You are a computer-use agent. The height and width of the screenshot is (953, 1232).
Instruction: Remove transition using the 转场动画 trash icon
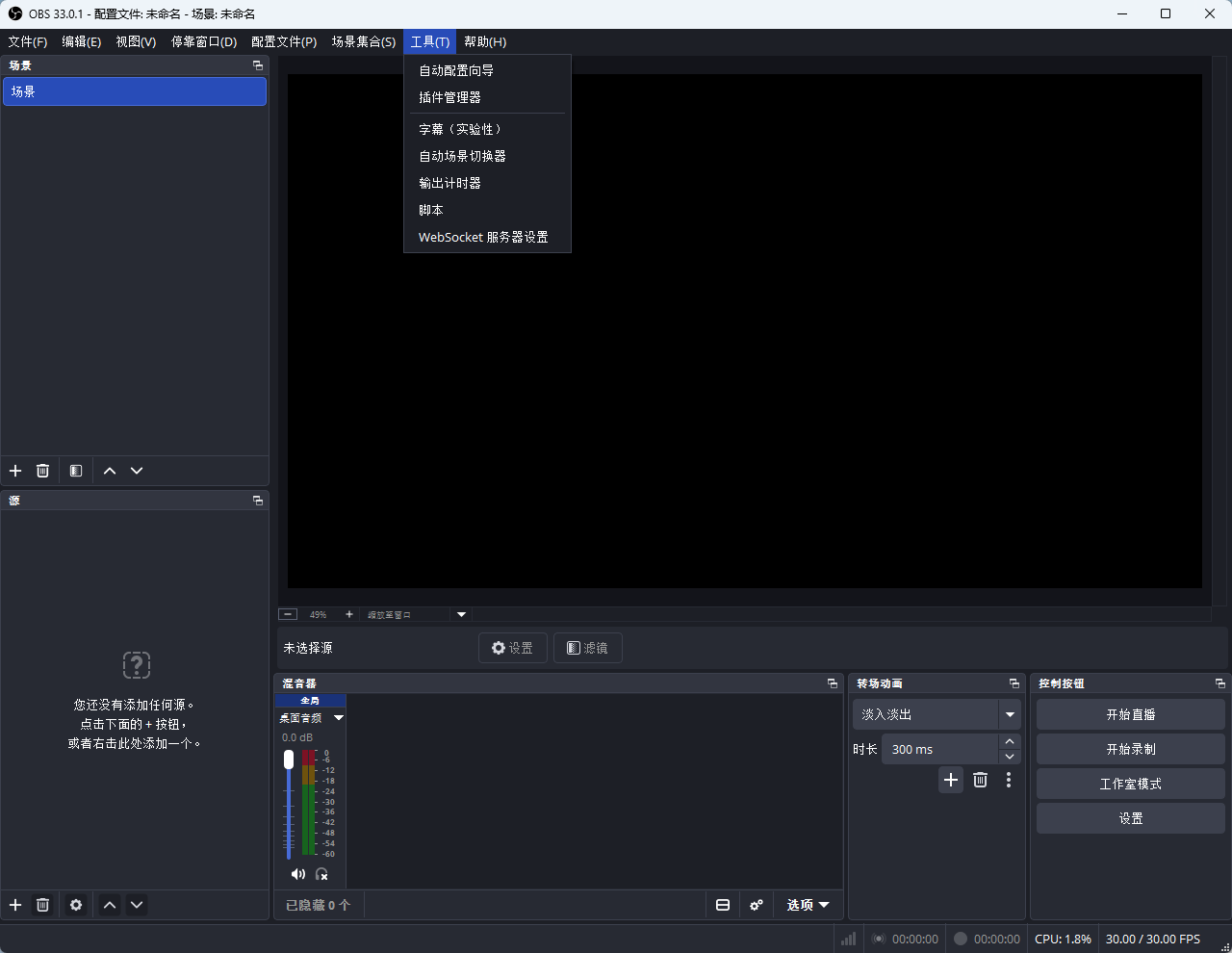(980, 780)
